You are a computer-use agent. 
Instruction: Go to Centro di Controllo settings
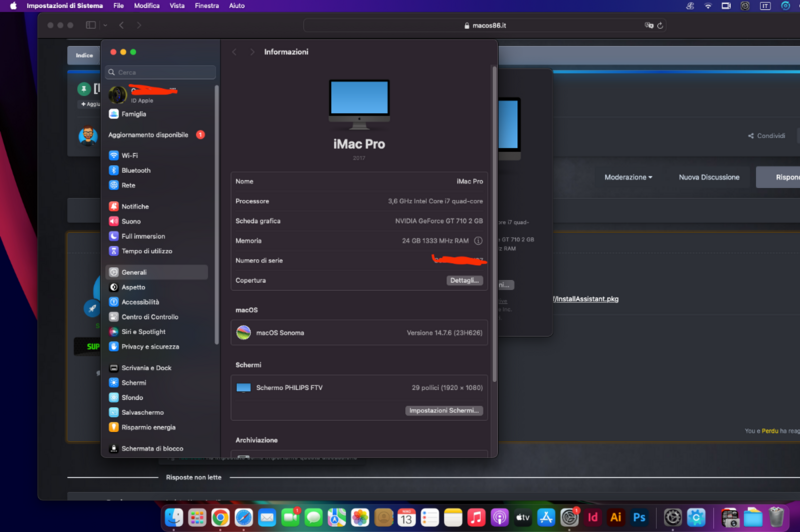coord(149,317)
